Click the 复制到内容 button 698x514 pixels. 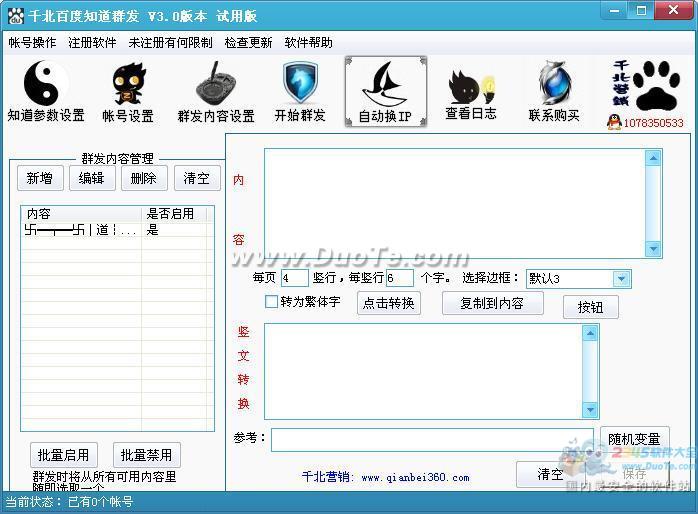[492, 303]
